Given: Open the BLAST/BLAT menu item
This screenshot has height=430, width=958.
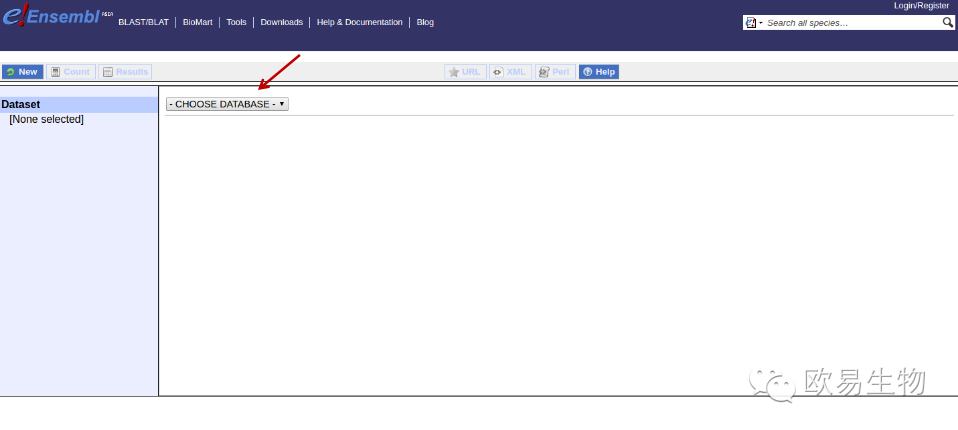Looking at the screenshot, I should click(143, 22).
